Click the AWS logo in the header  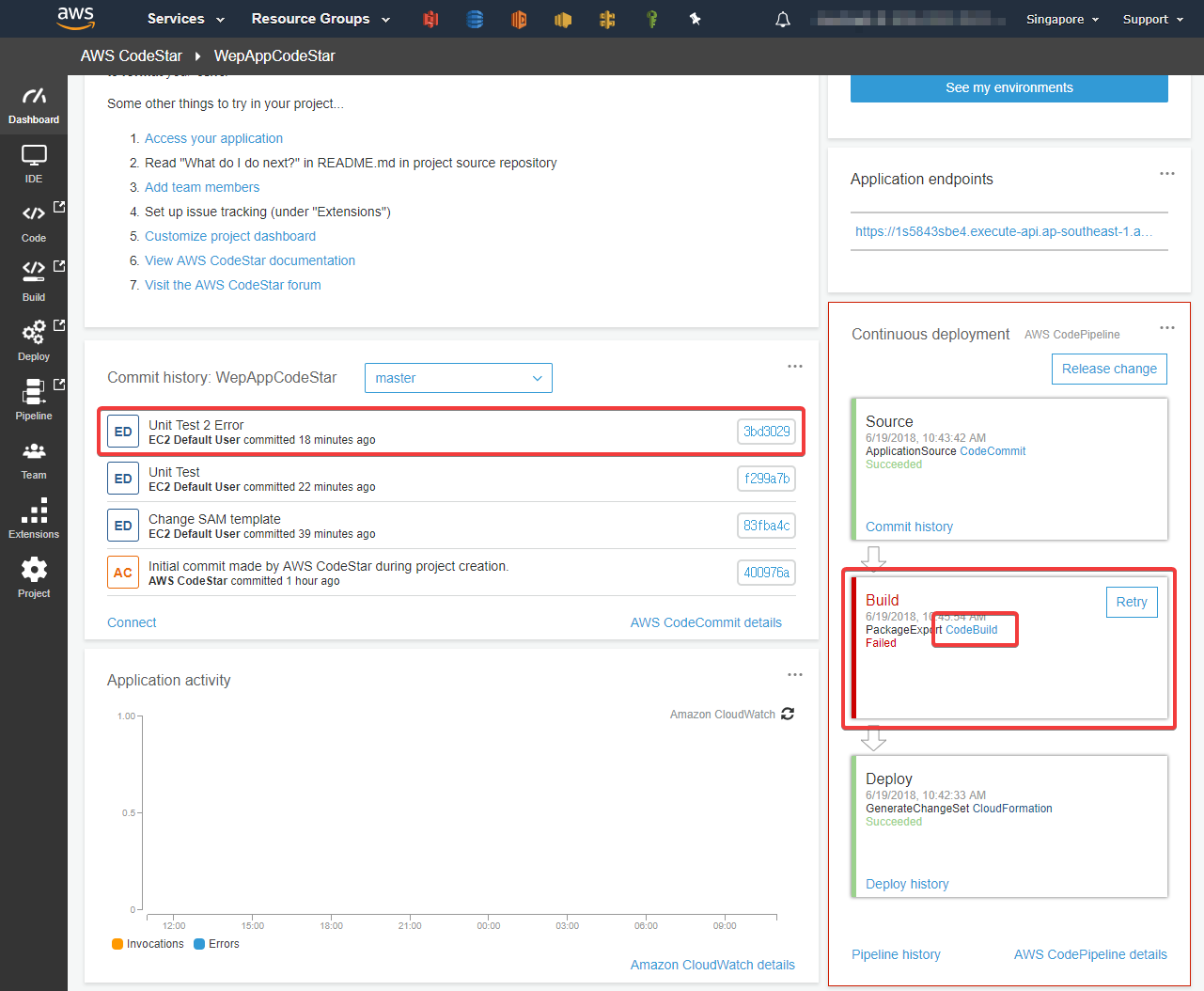click(x=75, y=17)
